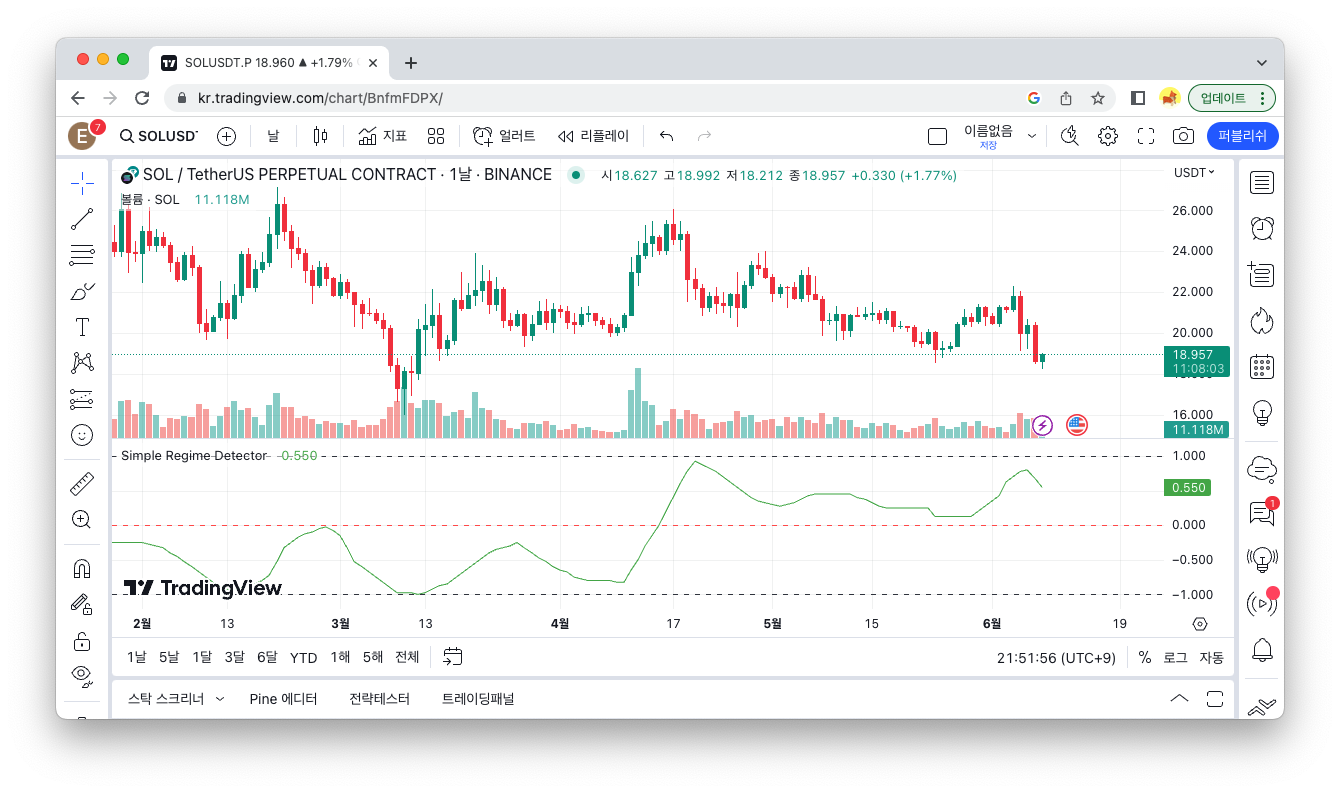Image resolution: width=1340 pixels, height=793 pixels.
Task: Toggle 자동 auto scale
Action: [1211, 657]
